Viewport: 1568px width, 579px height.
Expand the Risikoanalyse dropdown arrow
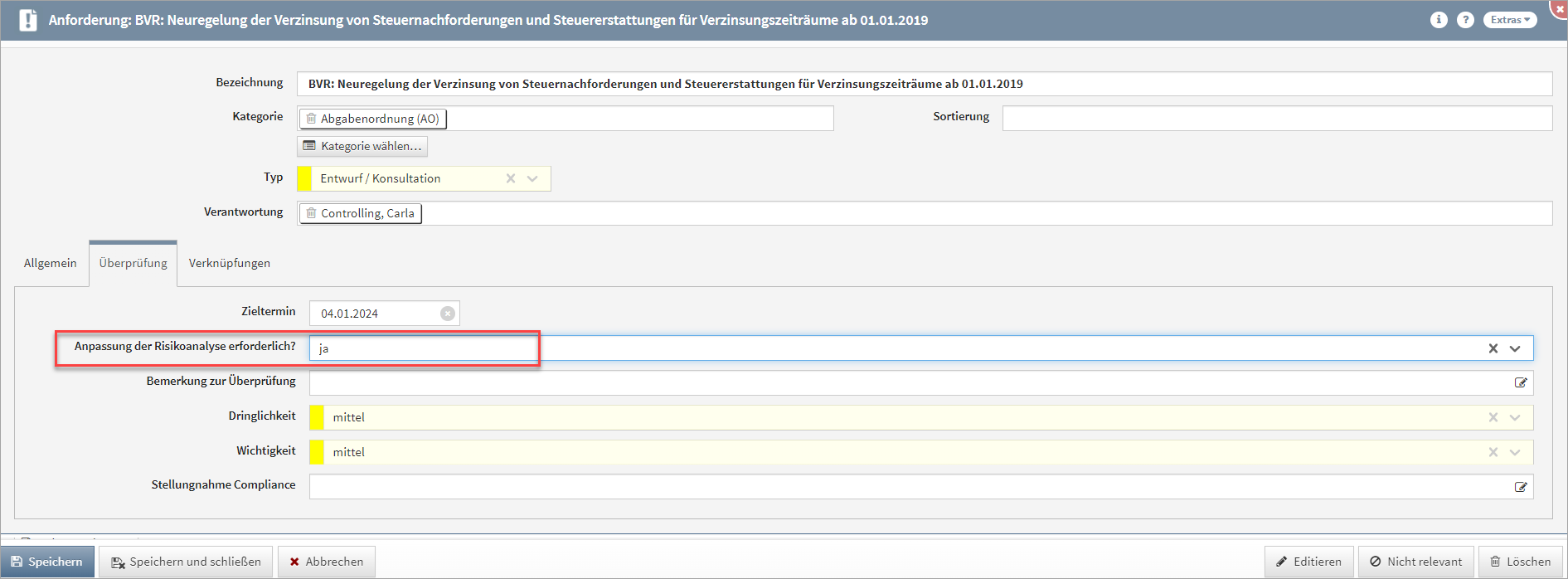click(x=1515, y=348)
